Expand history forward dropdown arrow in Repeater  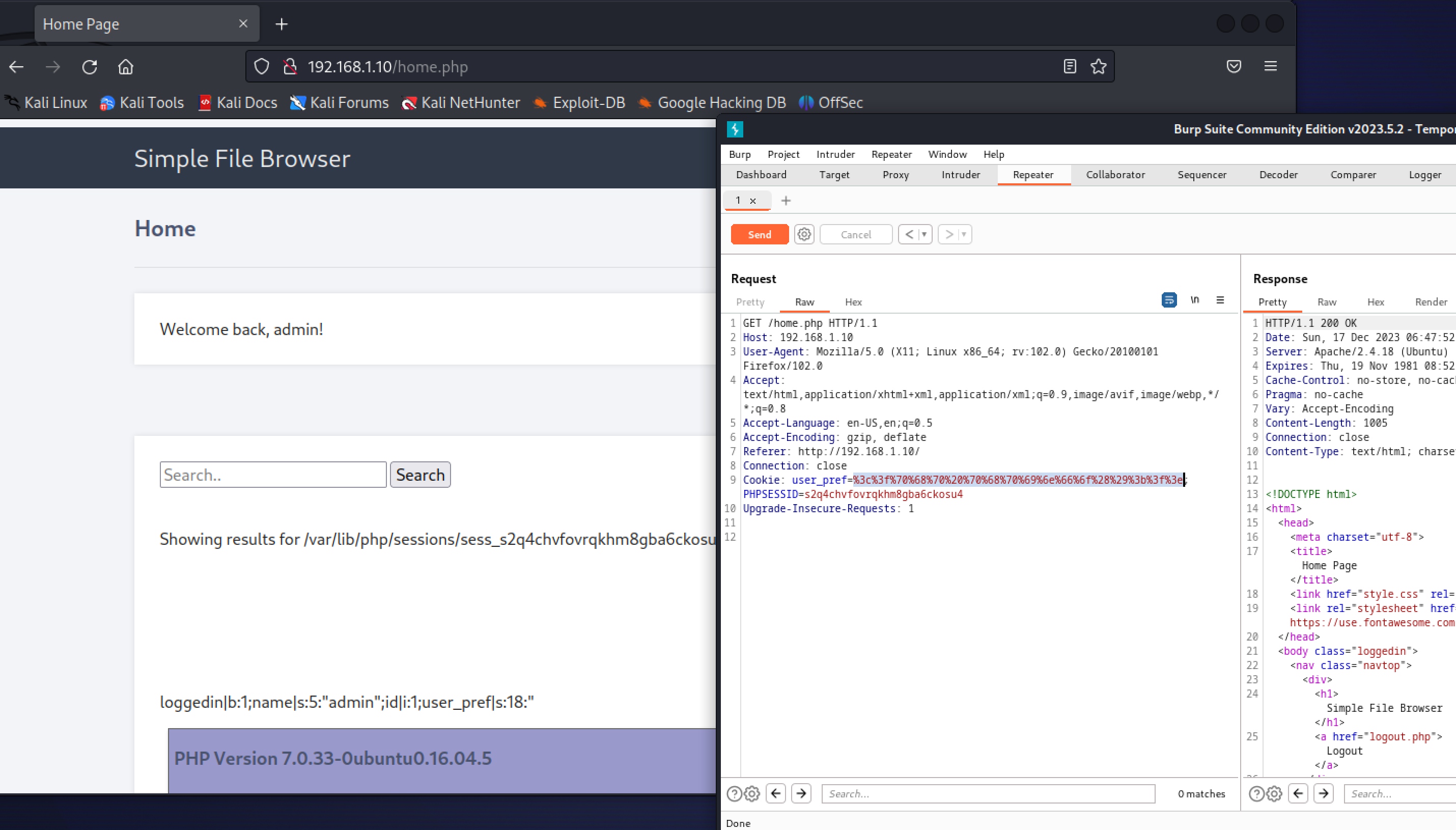point(964,234)
